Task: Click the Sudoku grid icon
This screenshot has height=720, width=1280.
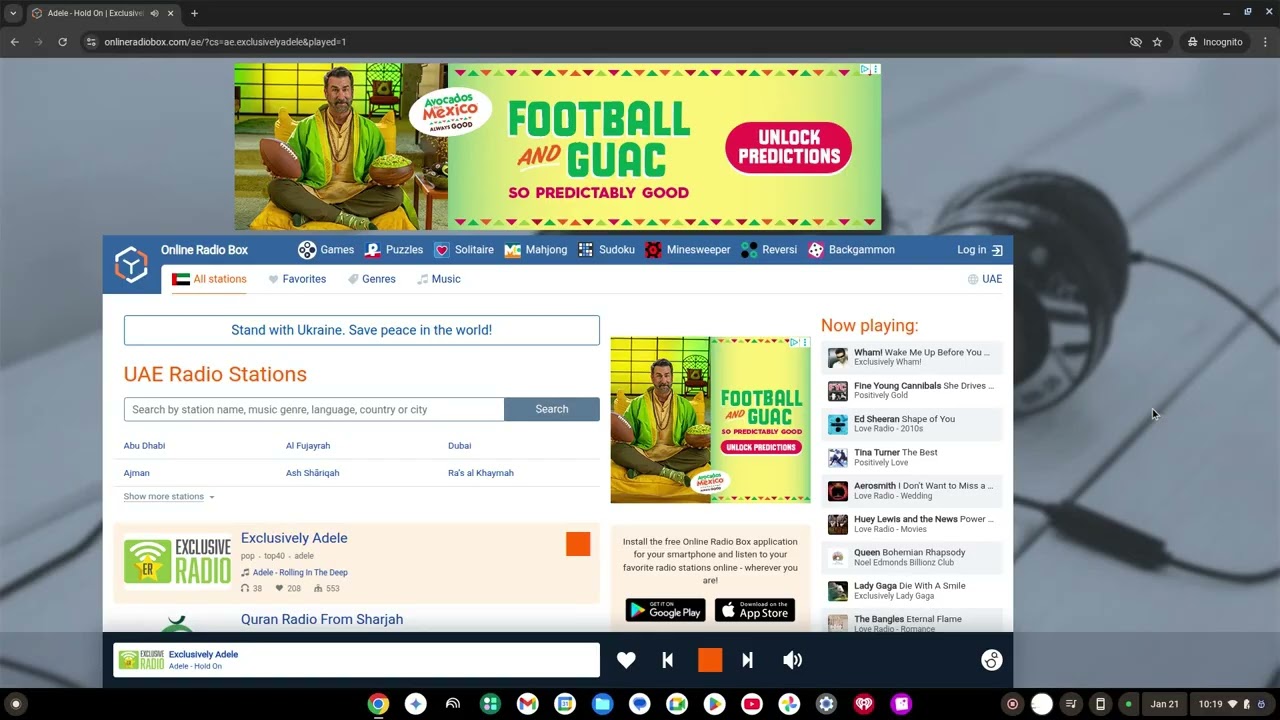Action: pos(585,250)
